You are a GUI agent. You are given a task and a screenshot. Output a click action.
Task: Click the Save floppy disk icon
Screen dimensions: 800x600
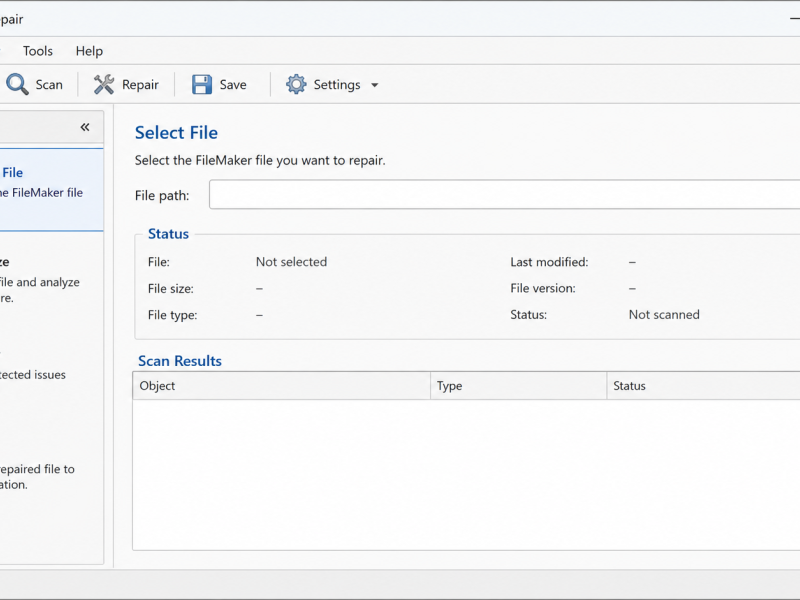tap(202, 84)
